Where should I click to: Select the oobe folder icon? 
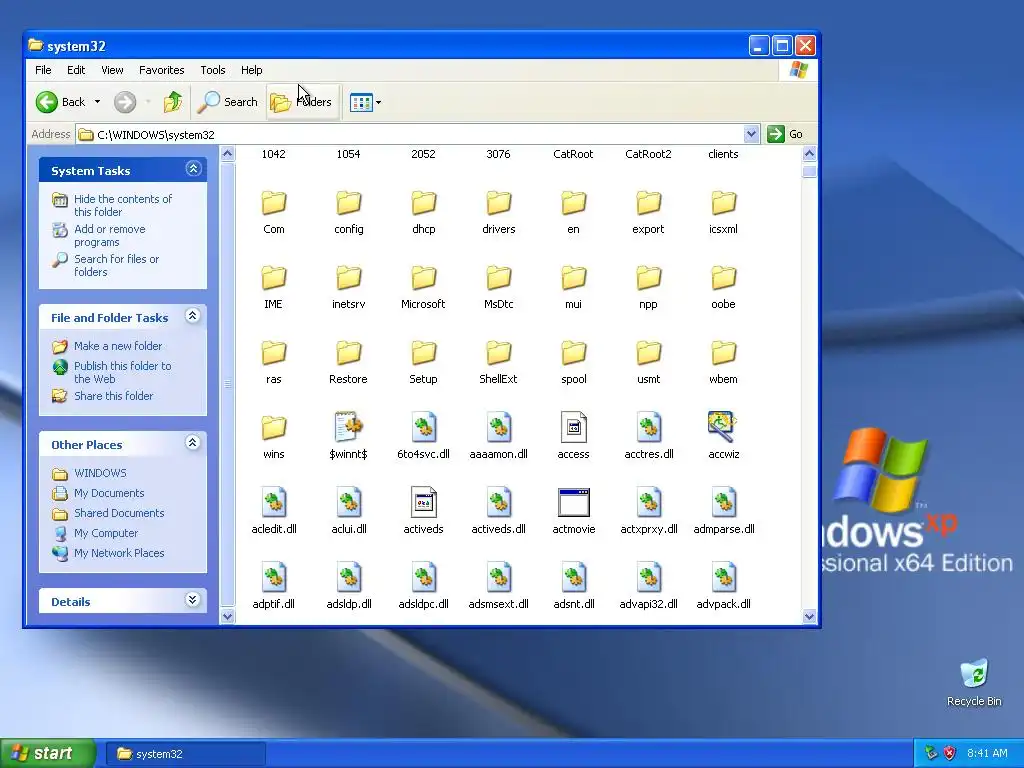pos(724,278)
